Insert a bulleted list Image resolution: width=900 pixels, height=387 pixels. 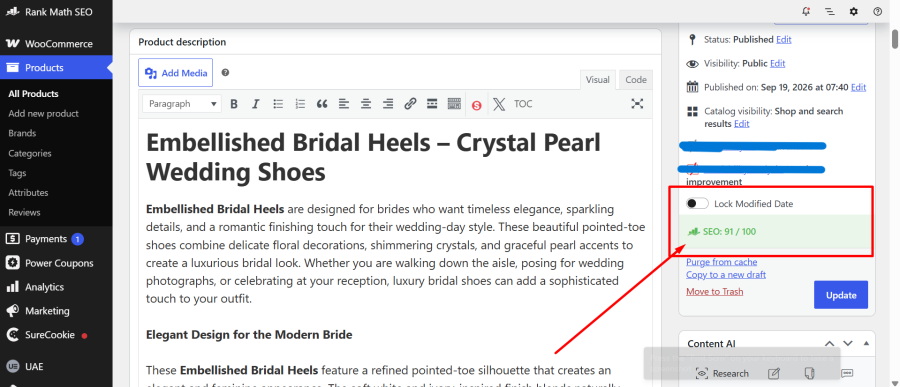pos(278,104)
